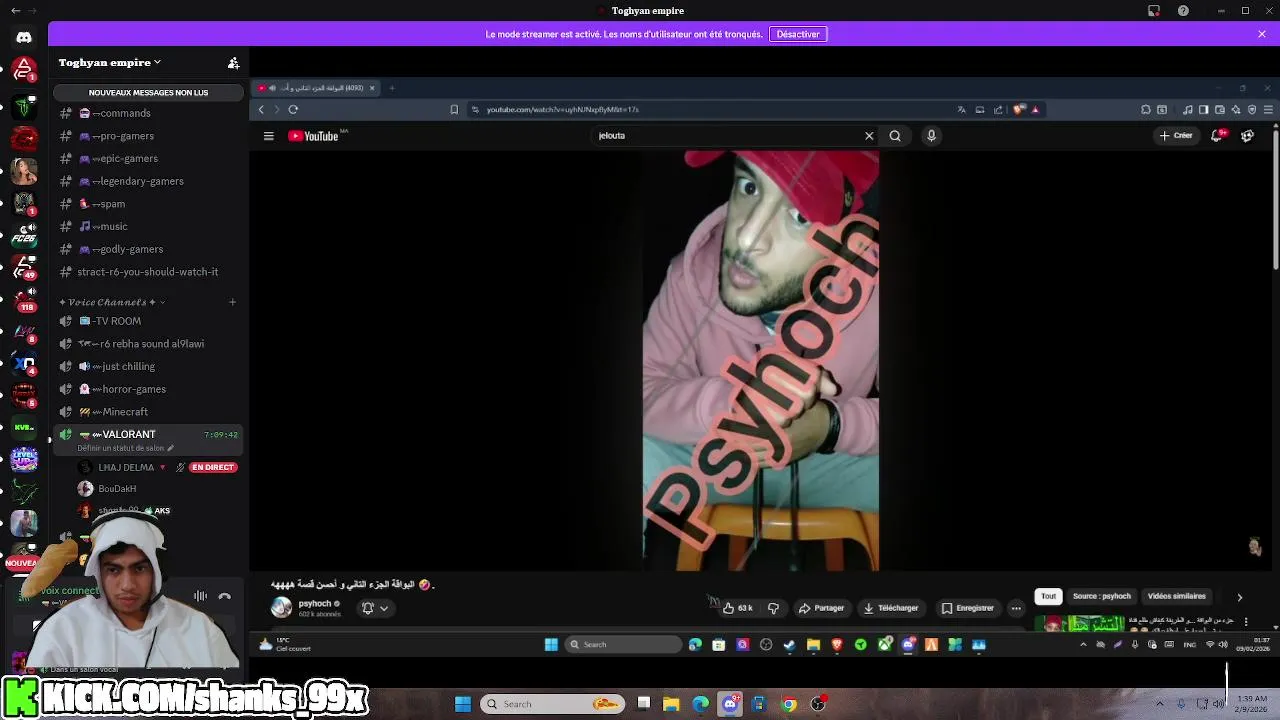Open YouTube hamburger guide menu
The width and height of the screenshot is (1280, 720).
[269, 136]
